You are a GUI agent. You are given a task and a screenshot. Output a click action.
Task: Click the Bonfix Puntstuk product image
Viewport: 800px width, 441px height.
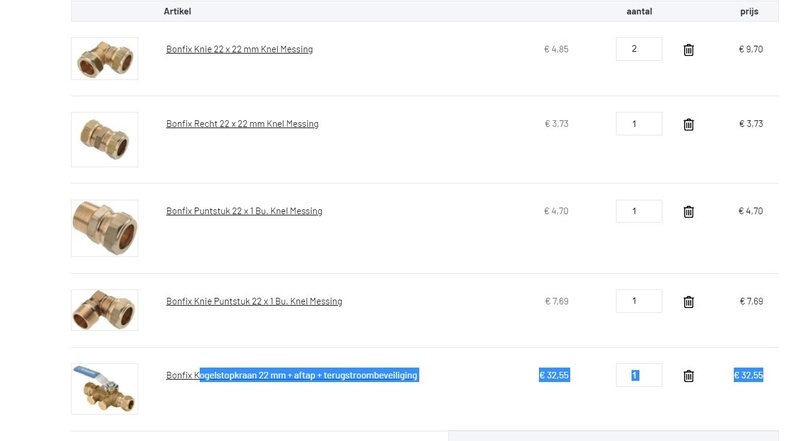point(105,228)
